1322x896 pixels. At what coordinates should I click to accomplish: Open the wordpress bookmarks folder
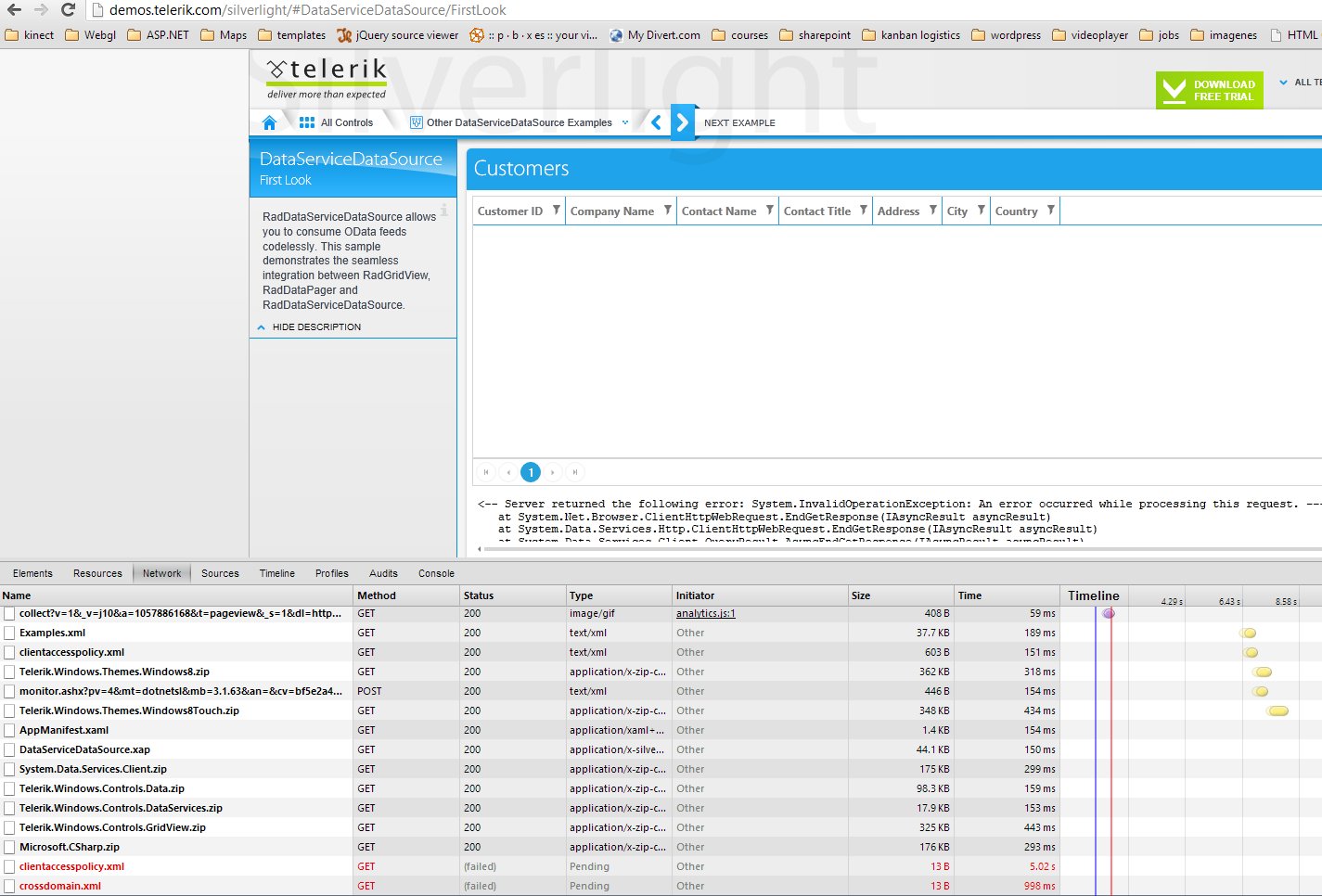[x=1006, y=35]
